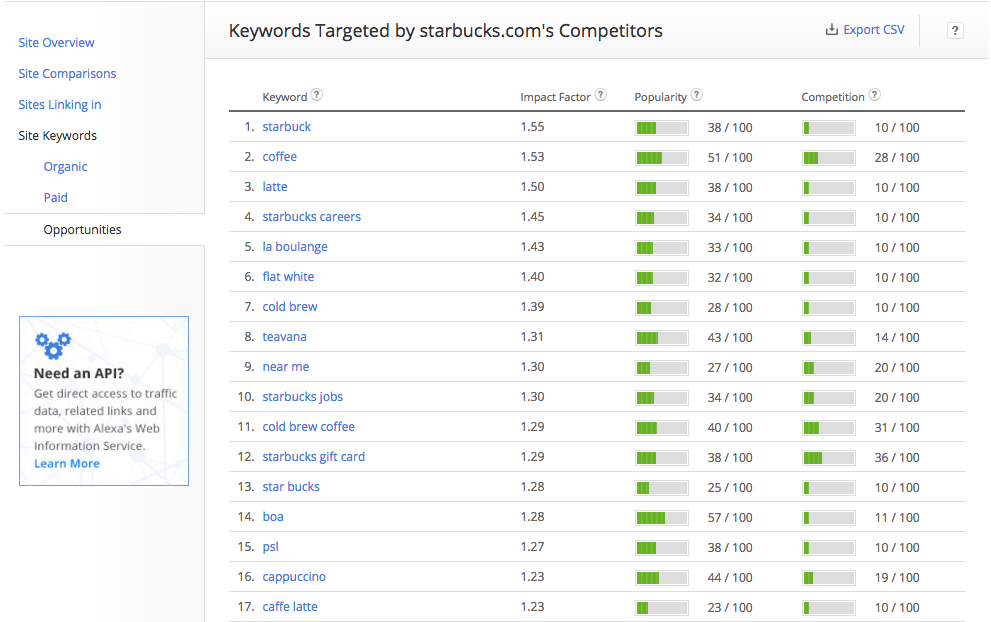
Task: Click the Keyword column help icon
Action: tap(317, 95)
